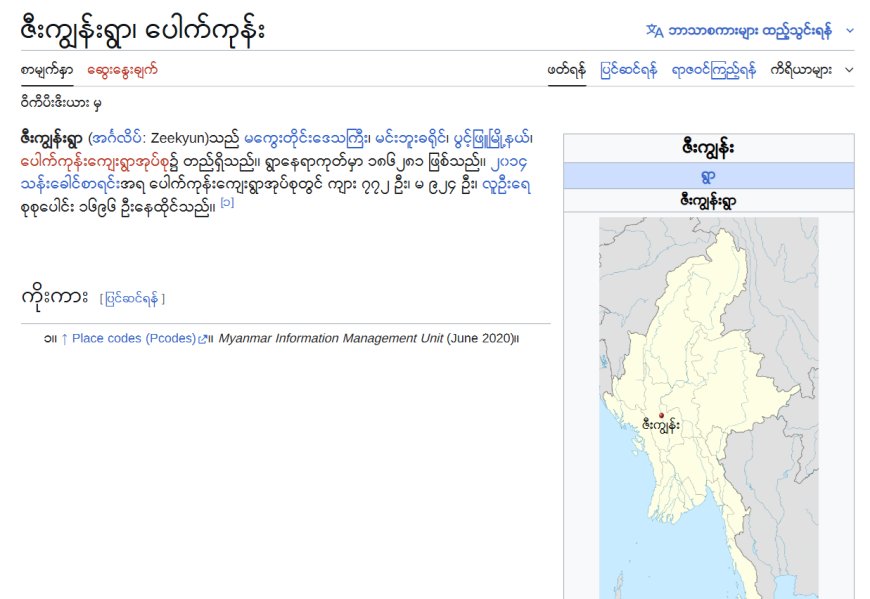The width and height of the screenshot is (870, 599).
Task: Open the tools menu label
Action: [801, 70]
